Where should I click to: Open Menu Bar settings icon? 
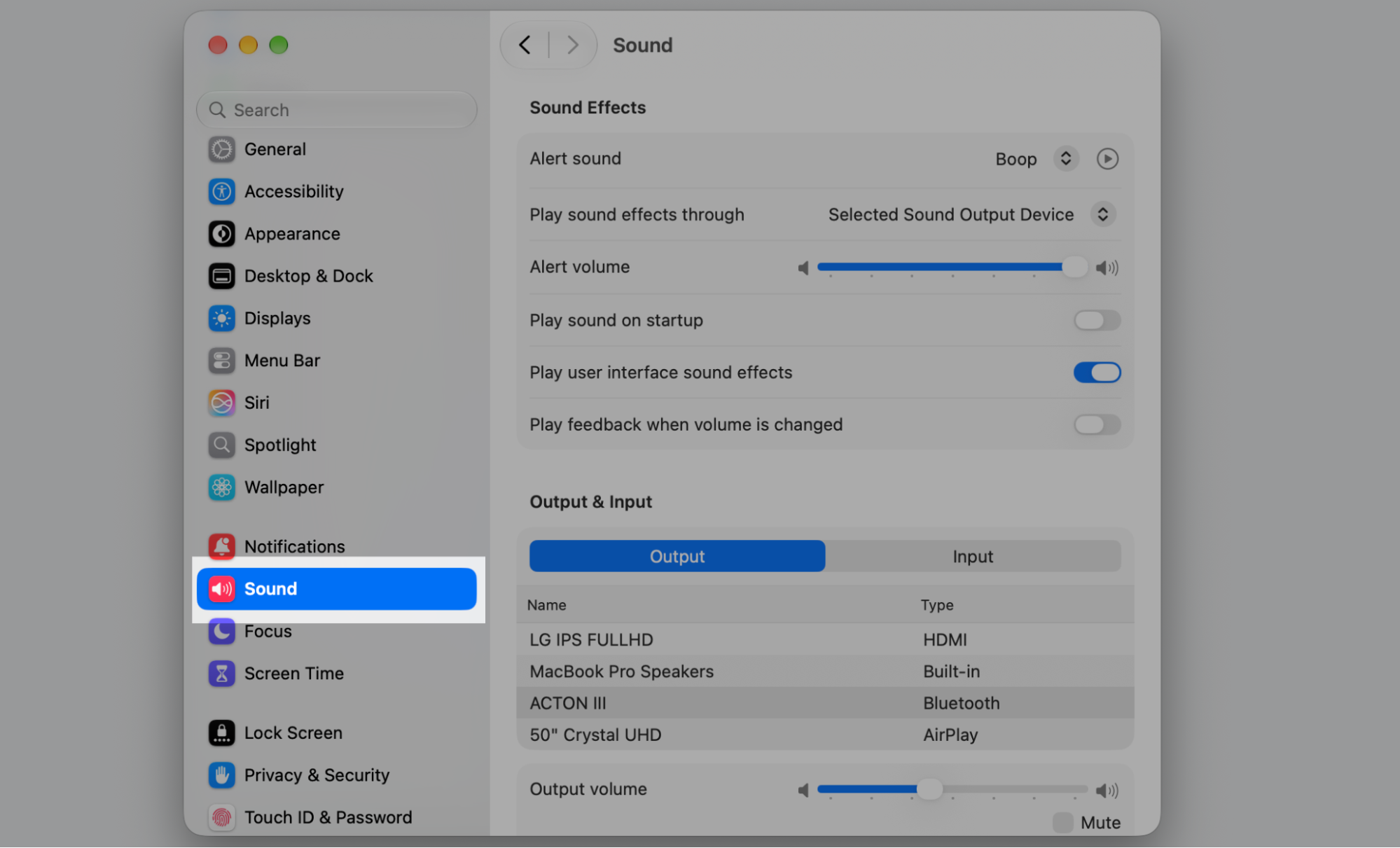coord(221,361)
